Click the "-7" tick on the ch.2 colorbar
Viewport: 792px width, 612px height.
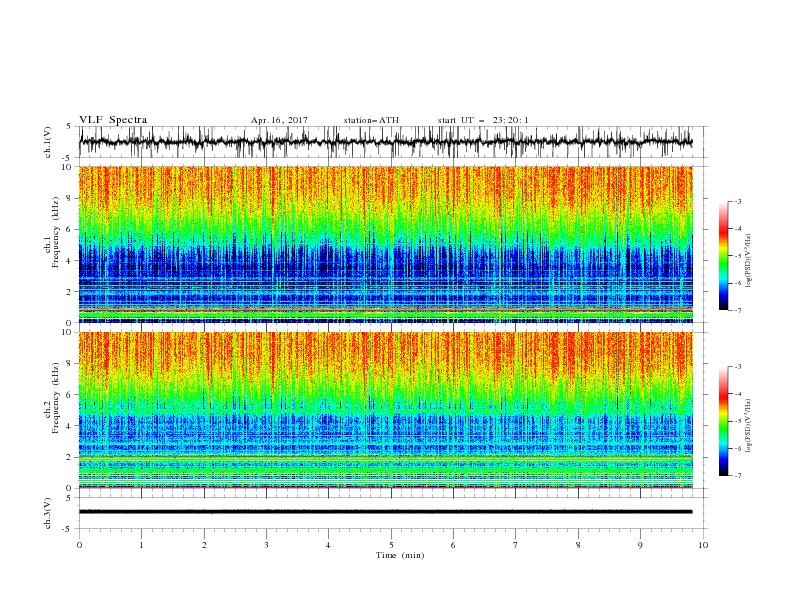[738, 476]
